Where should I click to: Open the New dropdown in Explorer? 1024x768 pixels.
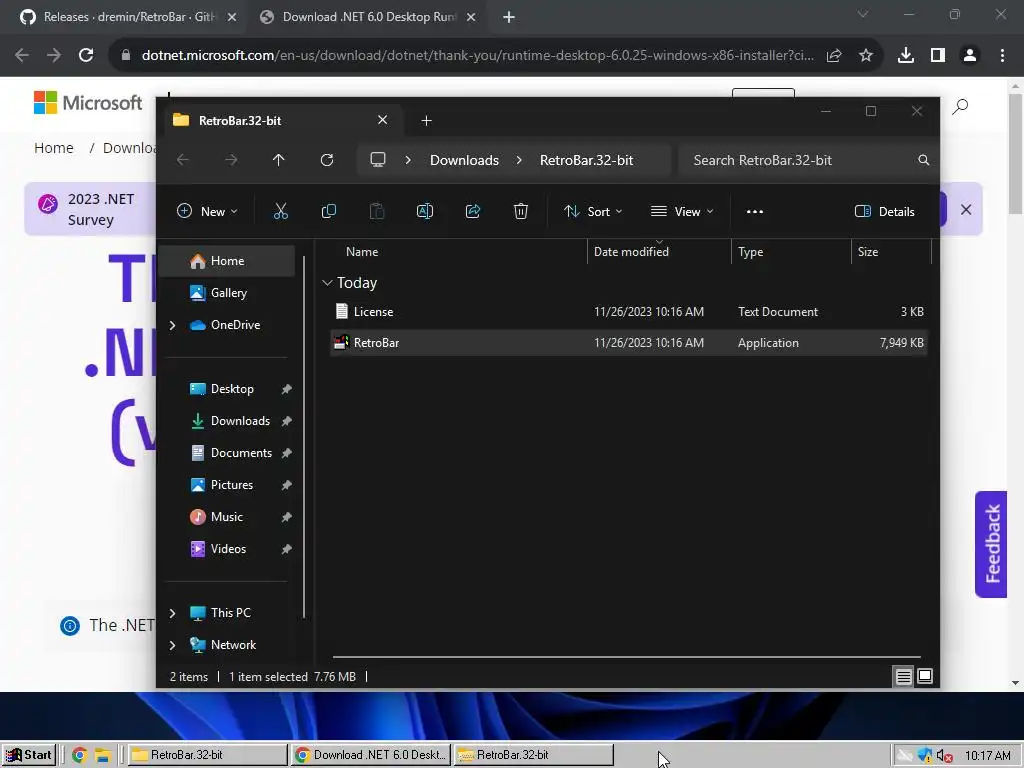[x=208, y=212]
